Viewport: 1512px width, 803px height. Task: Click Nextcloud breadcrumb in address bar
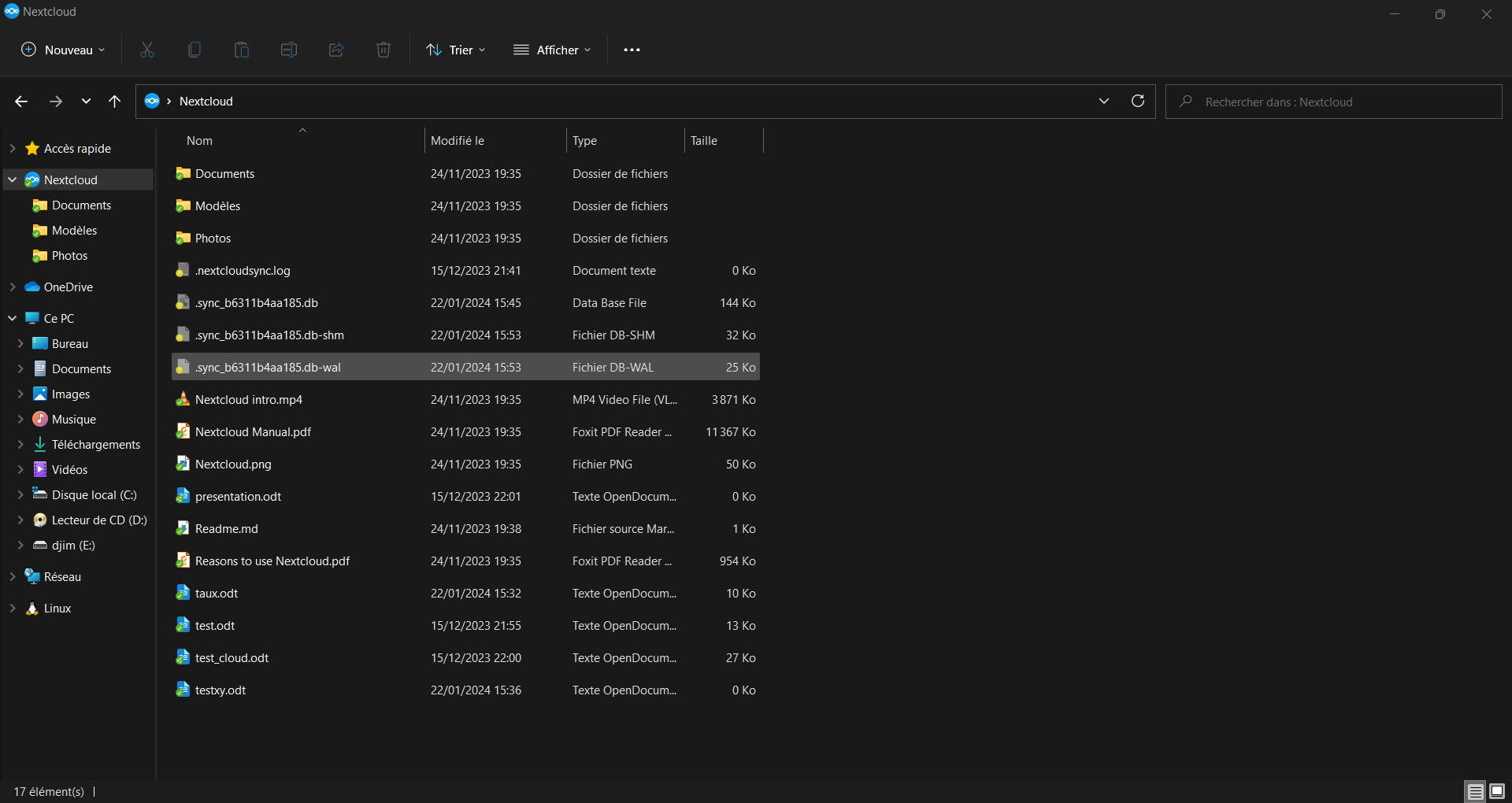click(x=206, y=101)
